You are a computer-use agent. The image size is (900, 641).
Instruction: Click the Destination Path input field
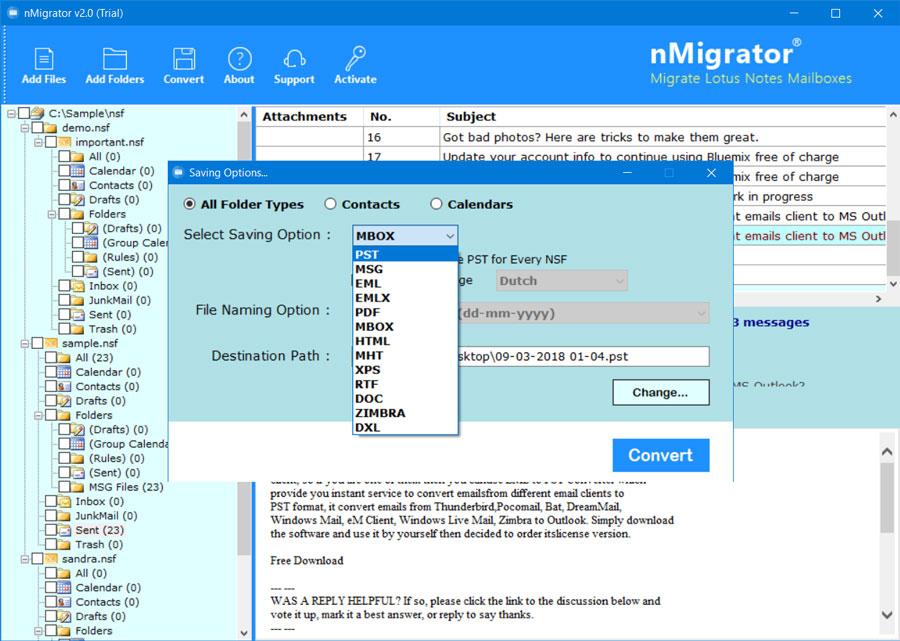pos(583,356)
